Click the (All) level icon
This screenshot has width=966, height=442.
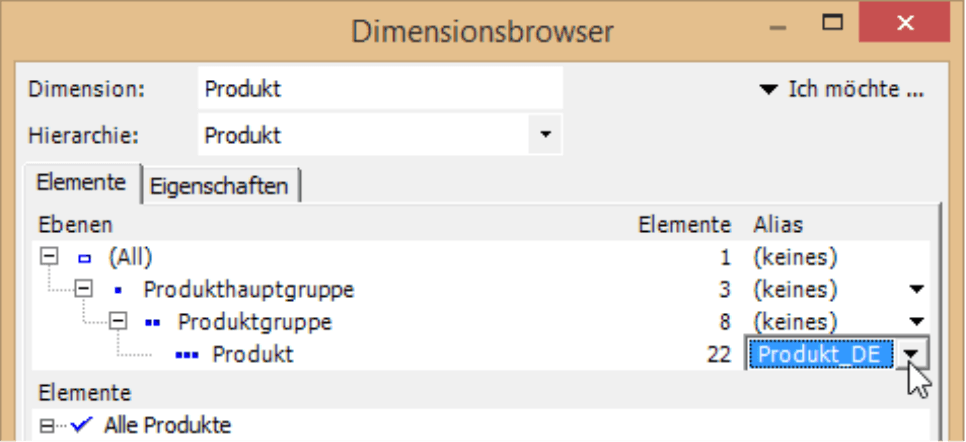(84, 259)
